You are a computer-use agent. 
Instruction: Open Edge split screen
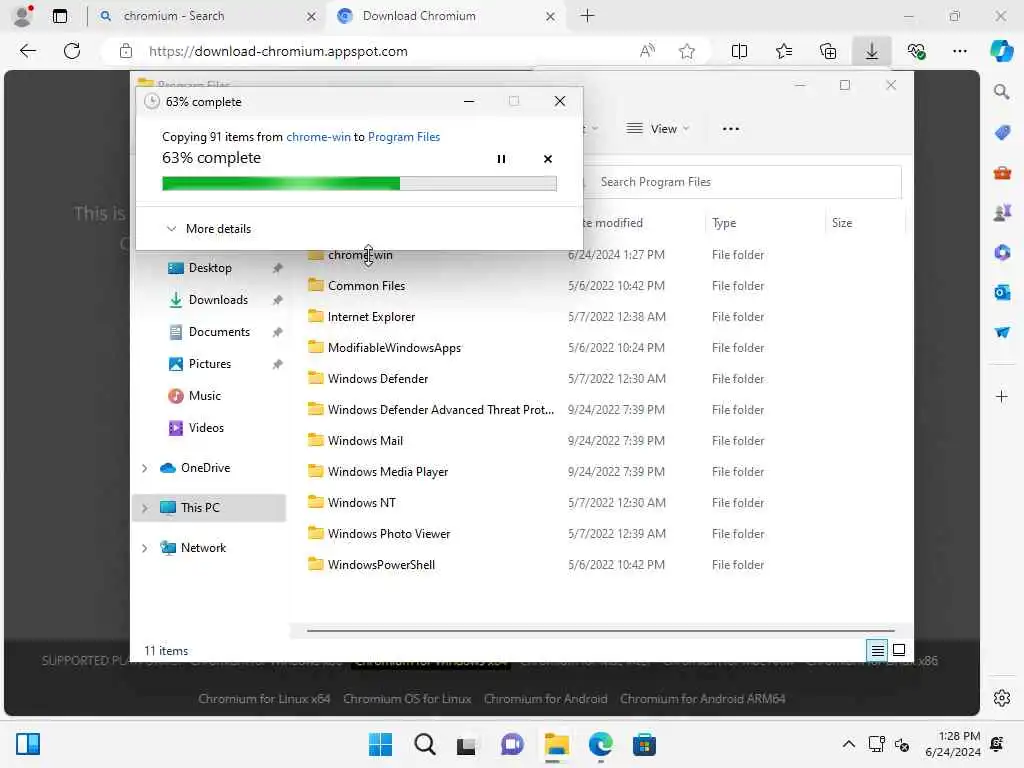tap(739, 51)
